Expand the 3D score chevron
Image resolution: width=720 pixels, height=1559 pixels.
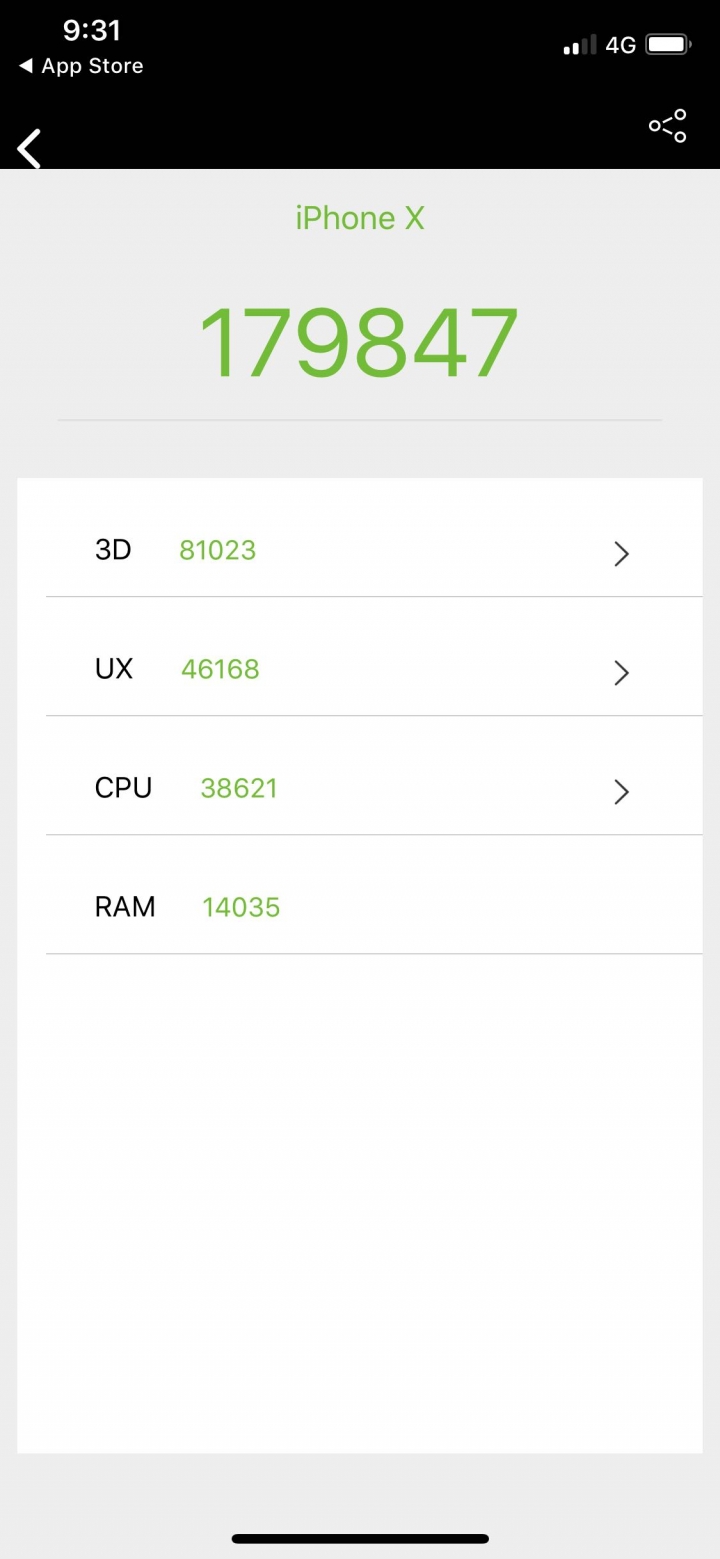tap(621, 553)
